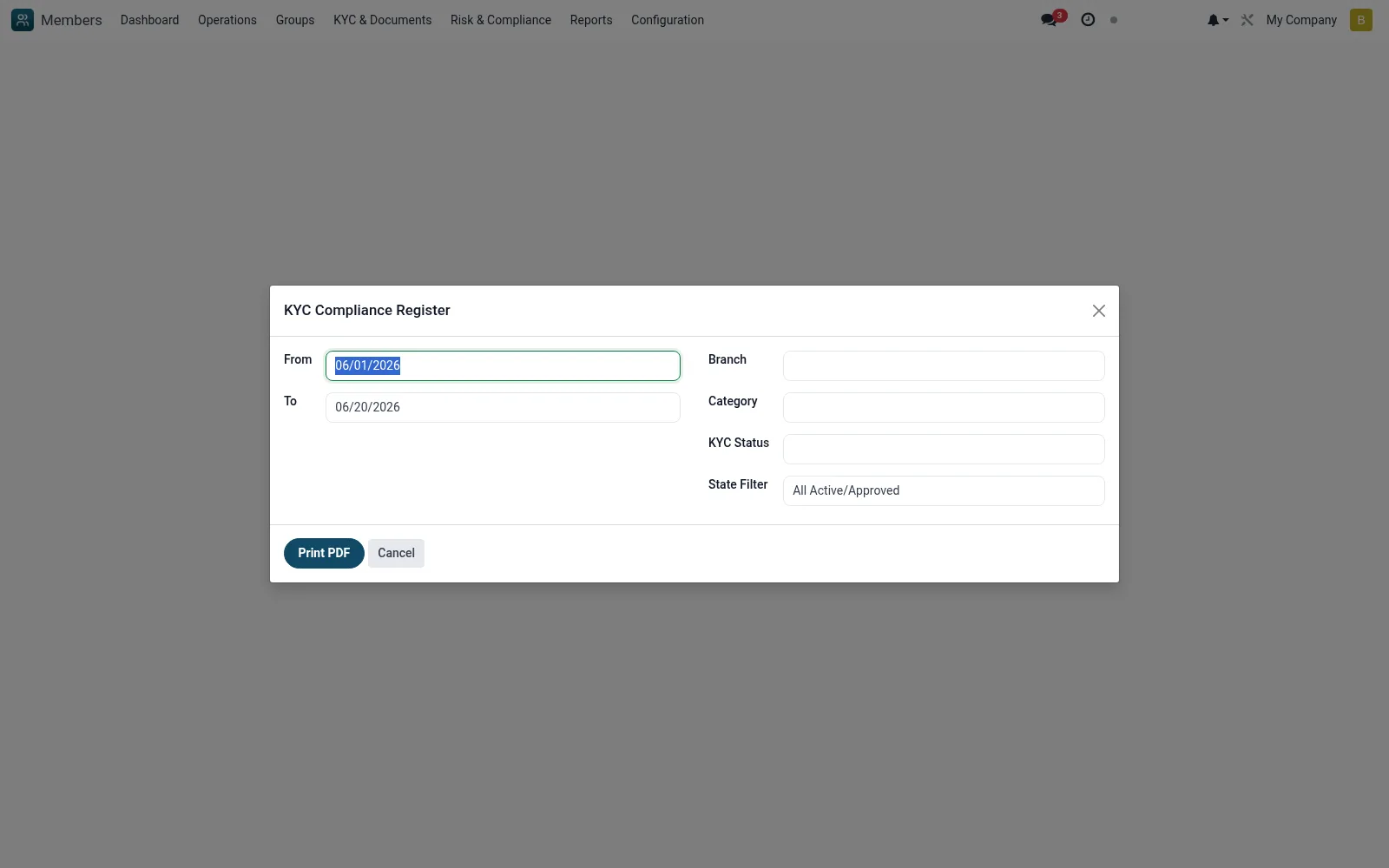Open the Configuration menu
Viewport: 1389px width, 868px height.
point(668,20)
